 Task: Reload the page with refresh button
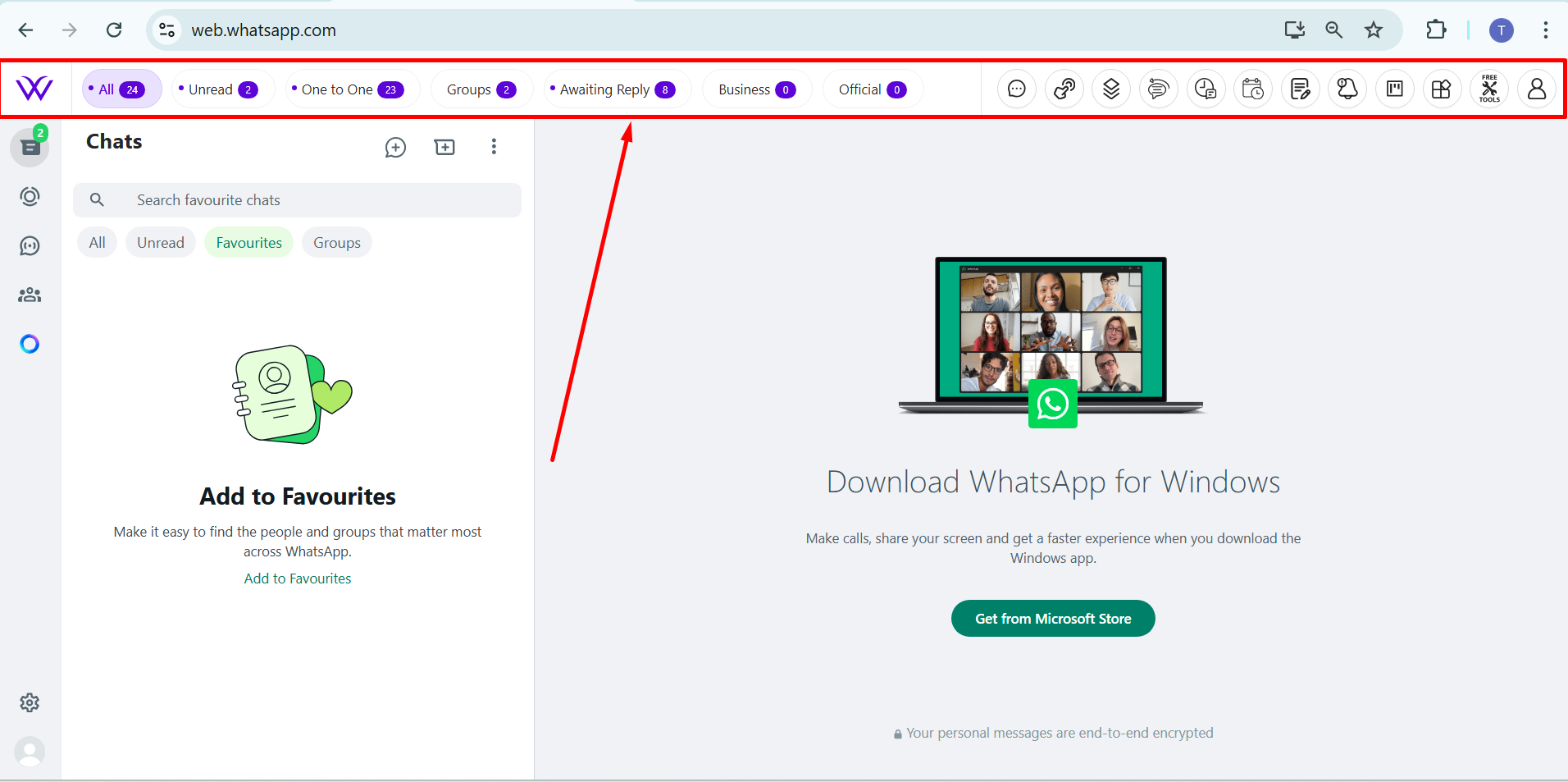click(x=114, y=30)
